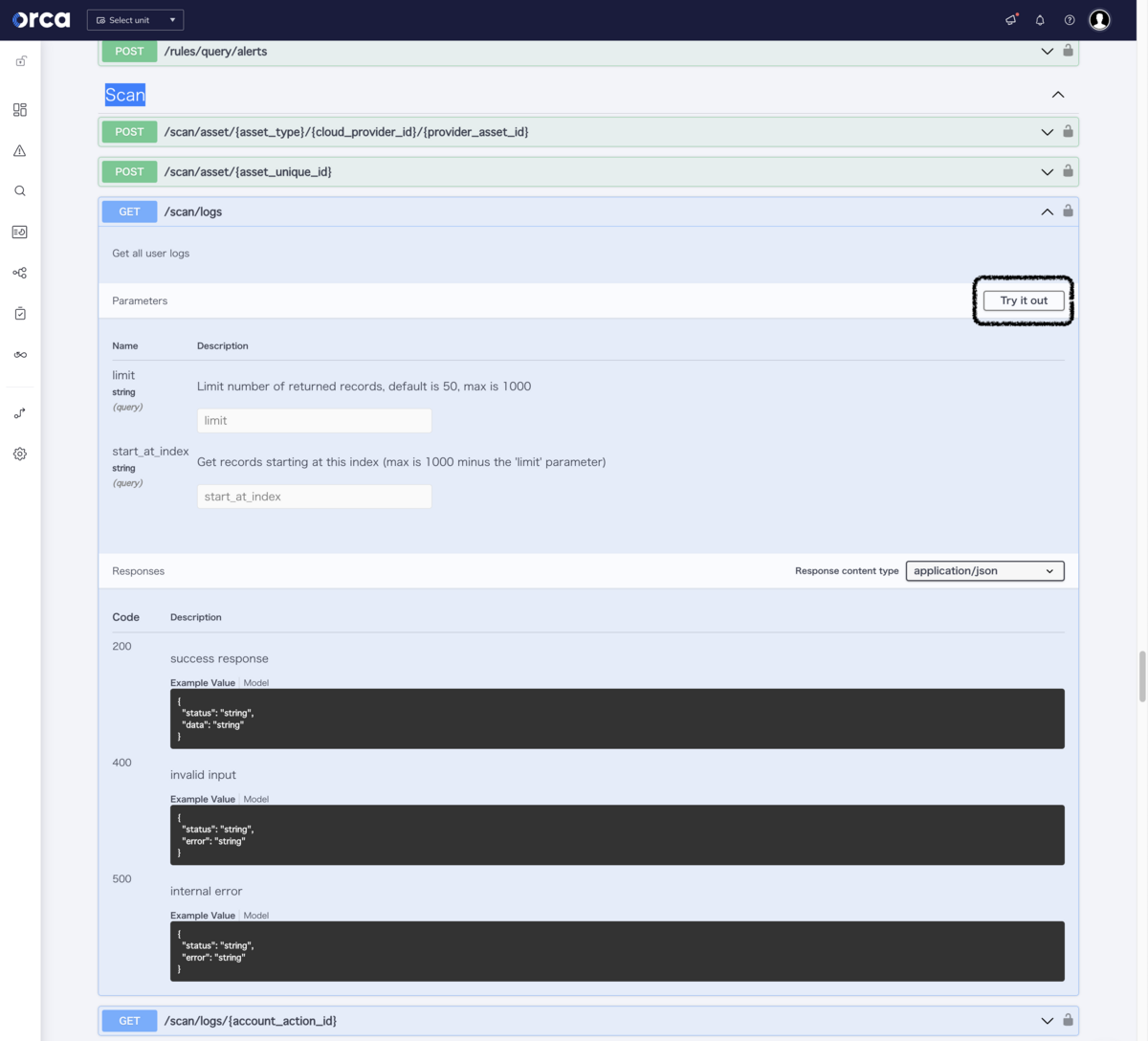This screenshot has width=1148, height=1041.
Task: Select the Search icon in the sidebar
Action: tap(19, 190)
